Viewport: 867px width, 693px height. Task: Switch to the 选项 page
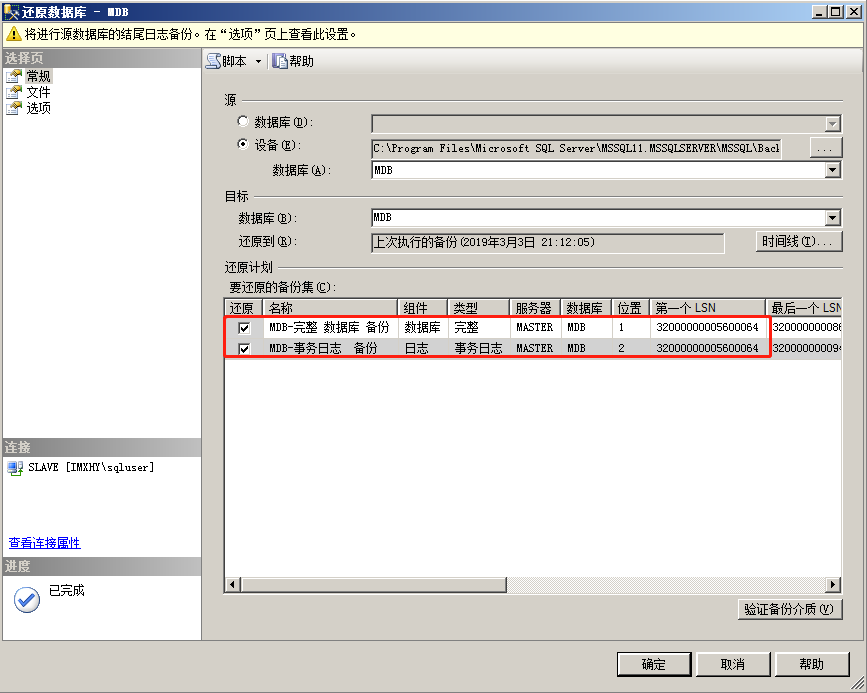click(38, 108)
